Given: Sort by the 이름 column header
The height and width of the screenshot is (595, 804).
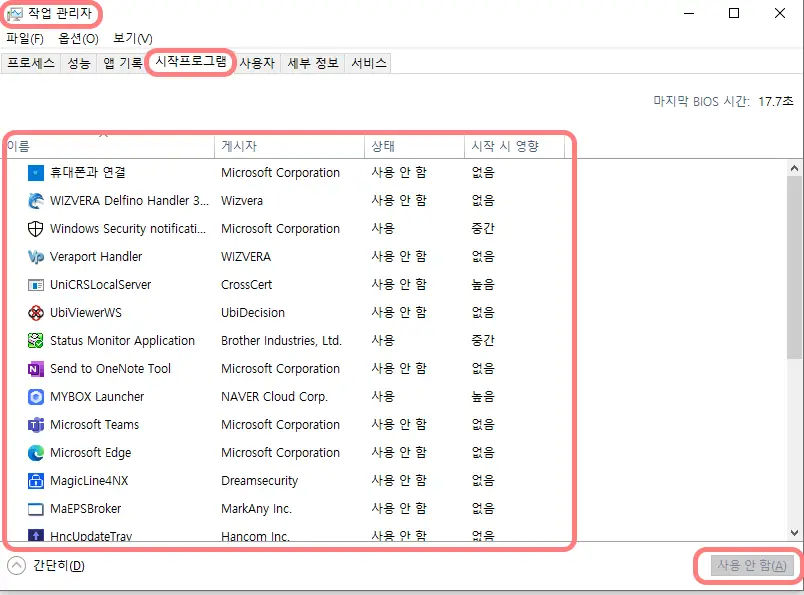Looking at the screenshot, I should pyautogui.click(x=110, y=146).
